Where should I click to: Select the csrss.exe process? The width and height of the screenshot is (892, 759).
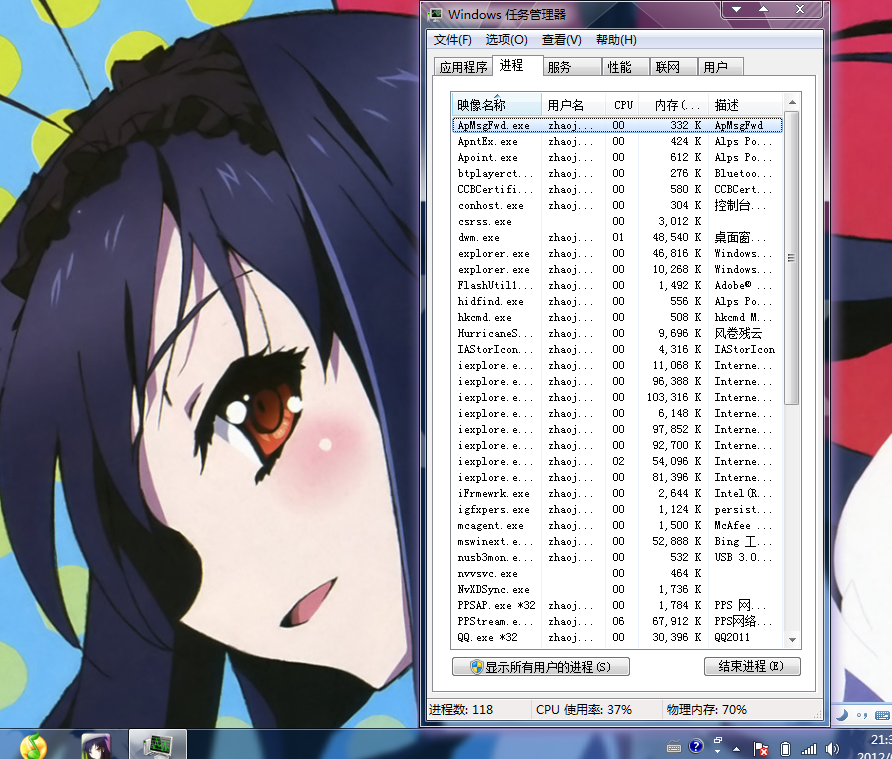tap(617, 221)
